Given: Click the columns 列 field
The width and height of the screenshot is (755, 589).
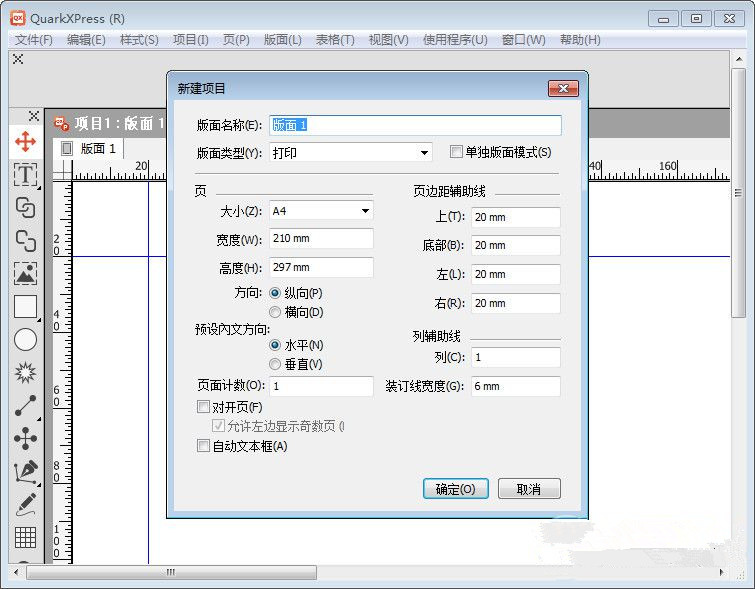Looking at the screenshot, I should tap(516, 357).
